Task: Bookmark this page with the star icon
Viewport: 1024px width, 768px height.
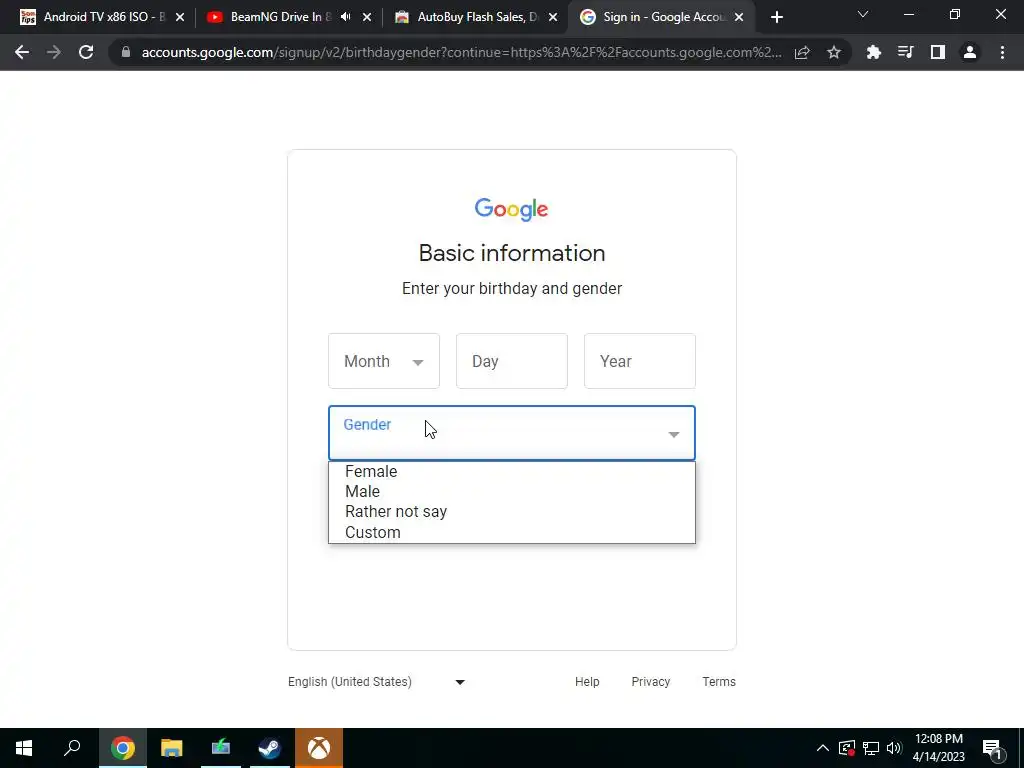Action: pyautogui.click(x=834, y=52)
